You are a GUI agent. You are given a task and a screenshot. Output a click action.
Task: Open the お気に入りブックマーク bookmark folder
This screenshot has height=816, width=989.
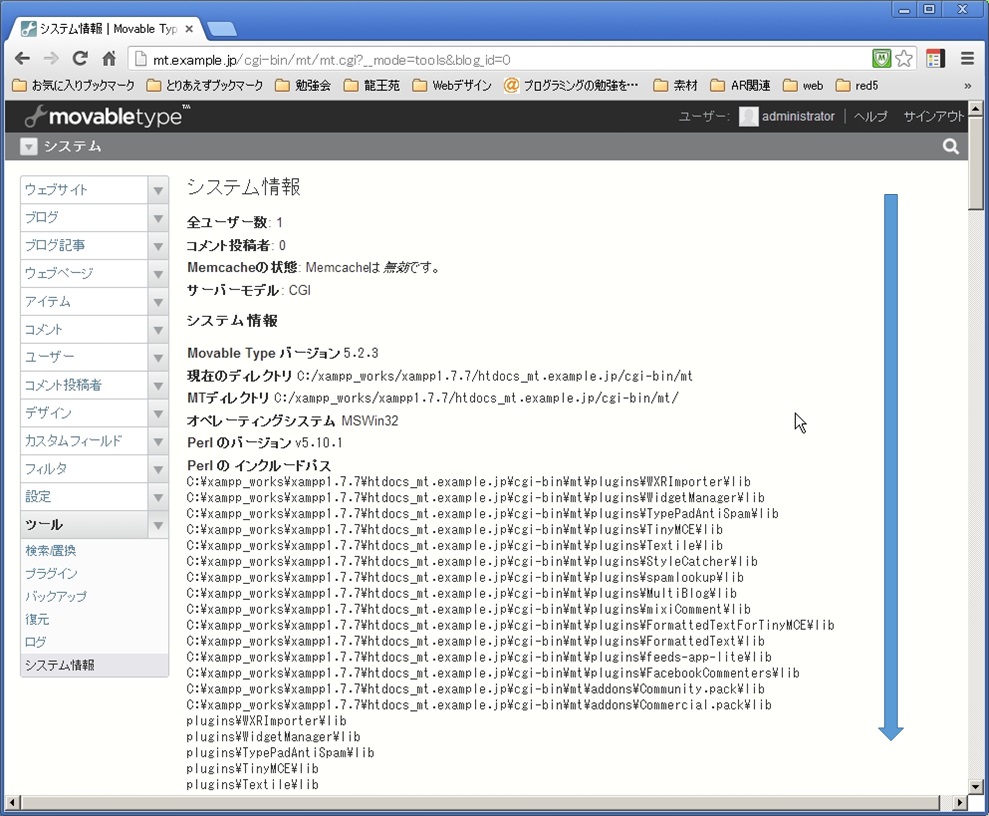[x=74, y=85]
